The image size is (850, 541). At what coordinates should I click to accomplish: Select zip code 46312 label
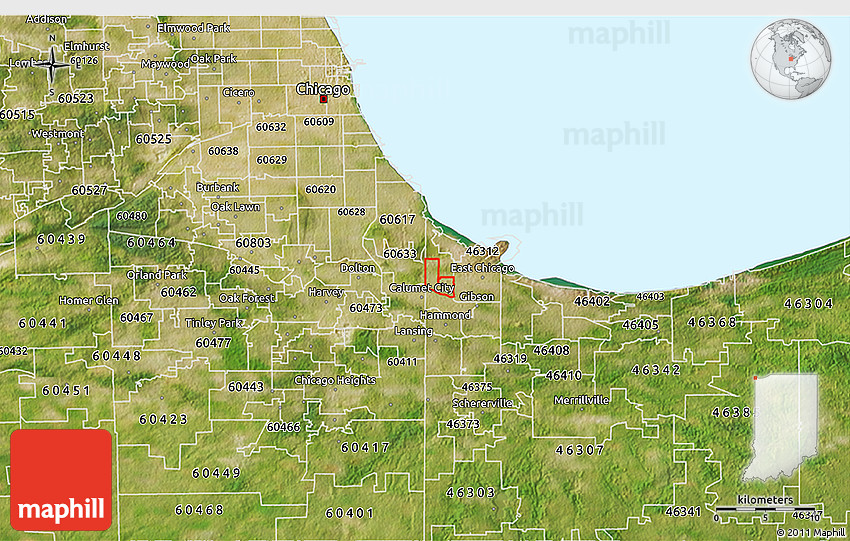point(482,250)
